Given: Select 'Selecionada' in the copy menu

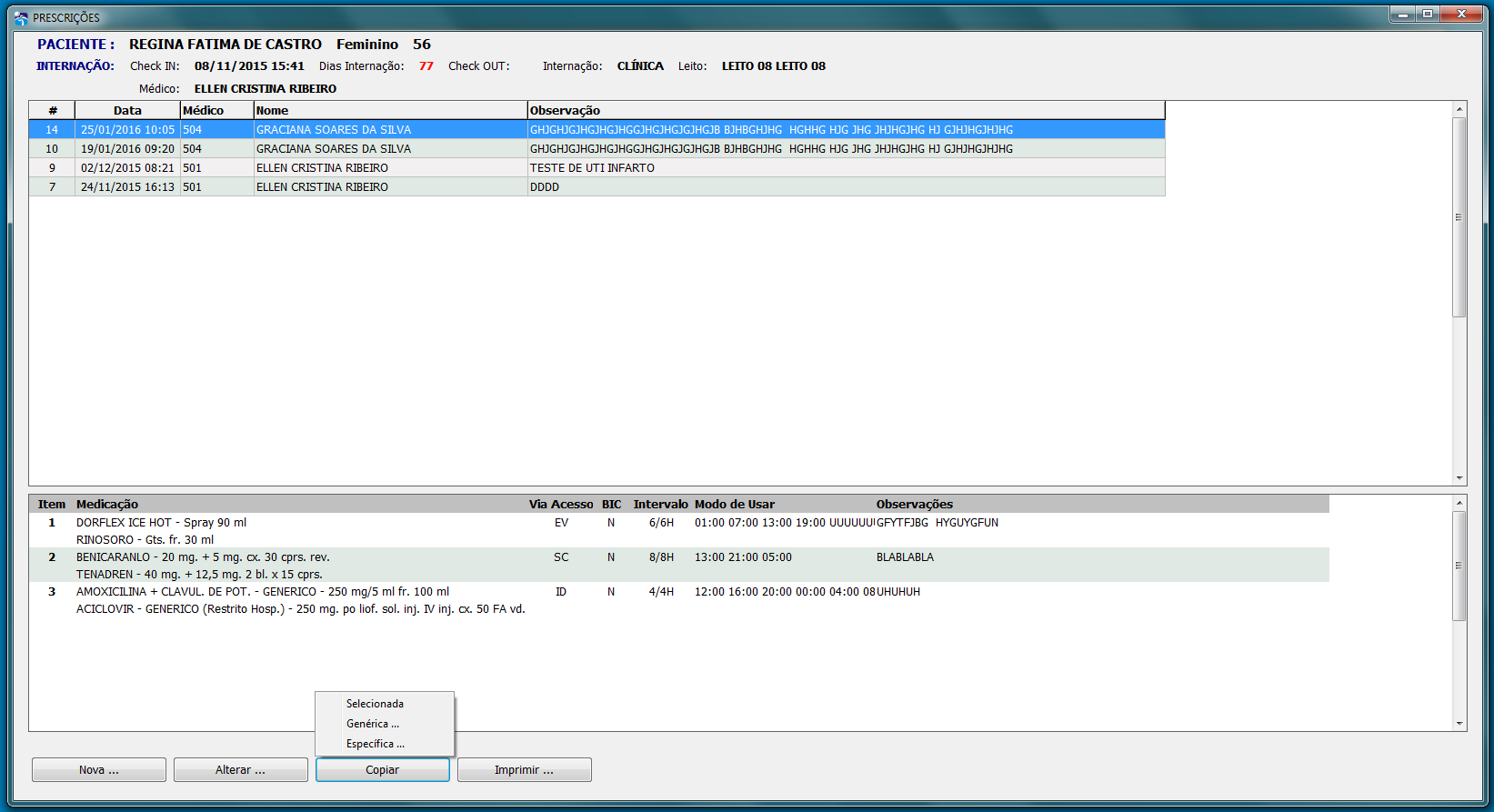Looking at the screenshot, I should click(x=375, y=704).
